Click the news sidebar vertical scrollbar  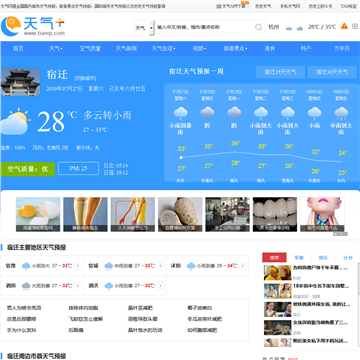pos(358,280)
